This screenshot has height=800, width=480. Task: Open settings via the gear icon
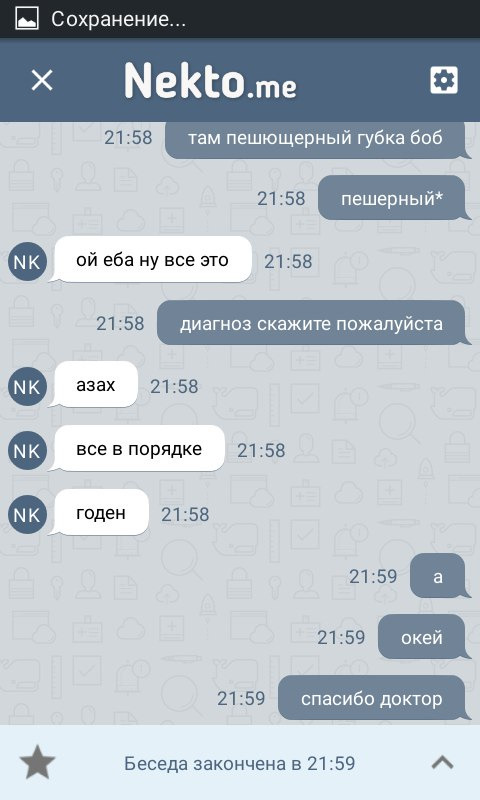click(x=444, y=80)
